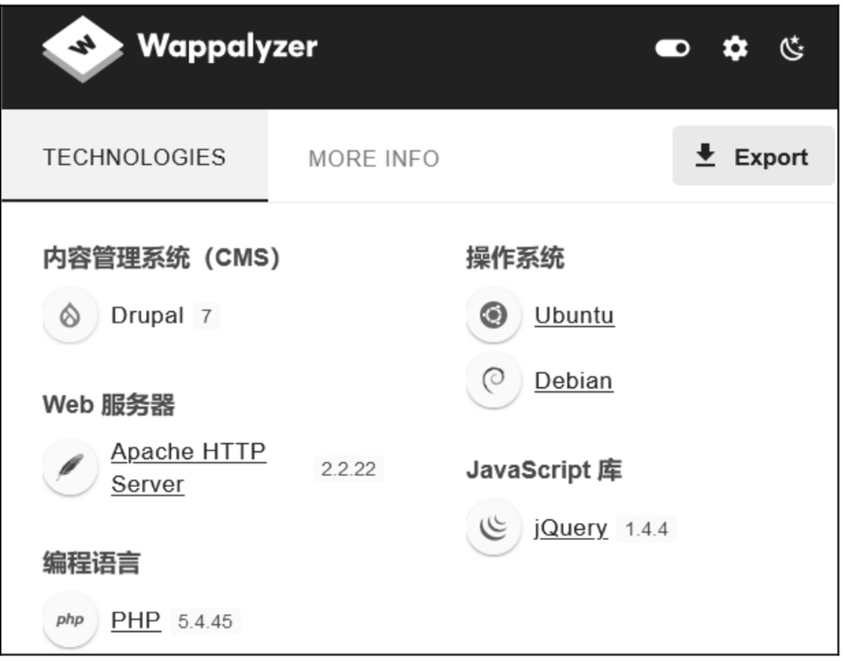This screenshot has width=843, height=663.
Task: Click the Drupal version 7 badge
Action: [x=206, y=316]
